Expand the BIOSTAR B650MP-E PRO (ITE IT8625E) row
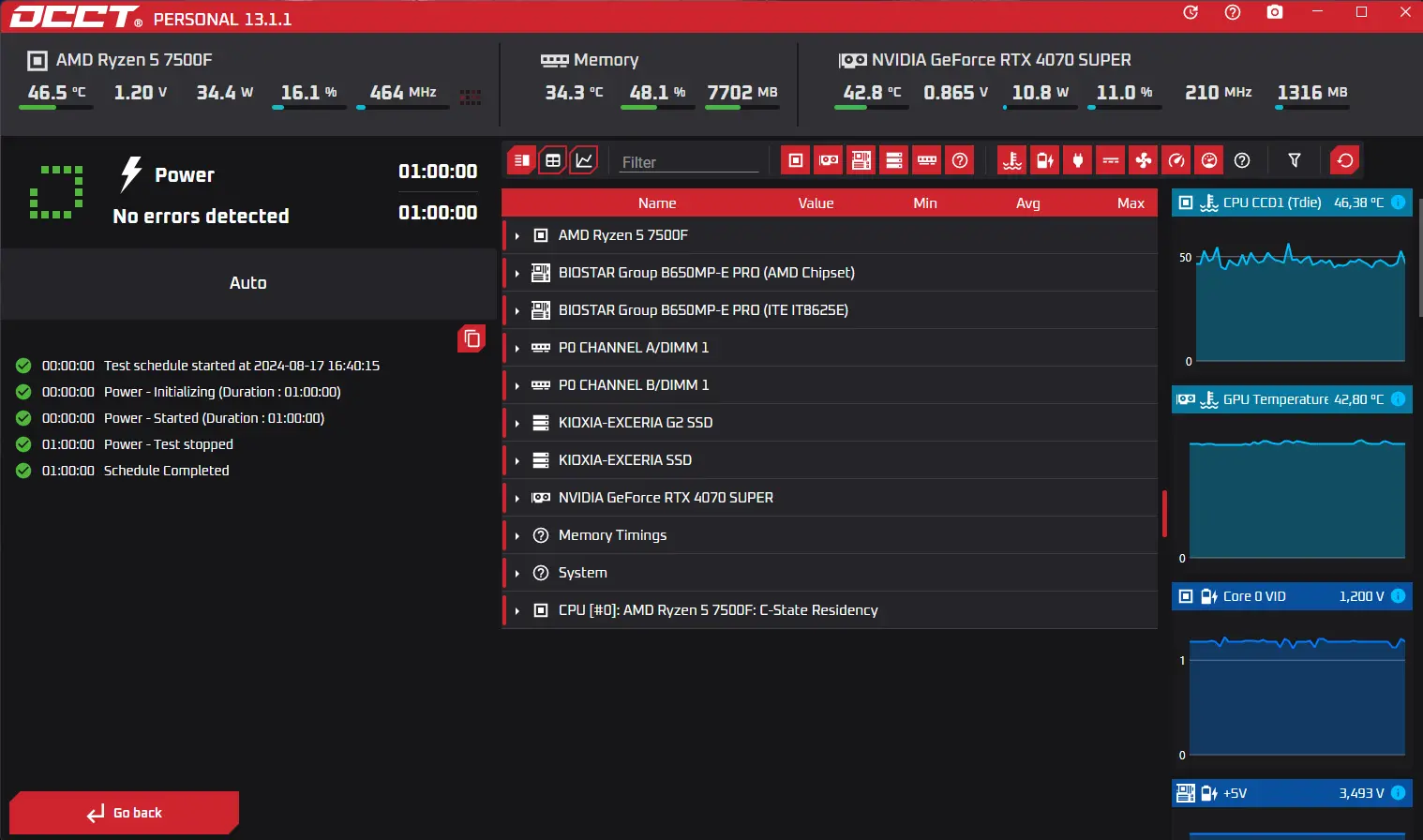The image size is (1423, 840). click(x=517, y=310)
